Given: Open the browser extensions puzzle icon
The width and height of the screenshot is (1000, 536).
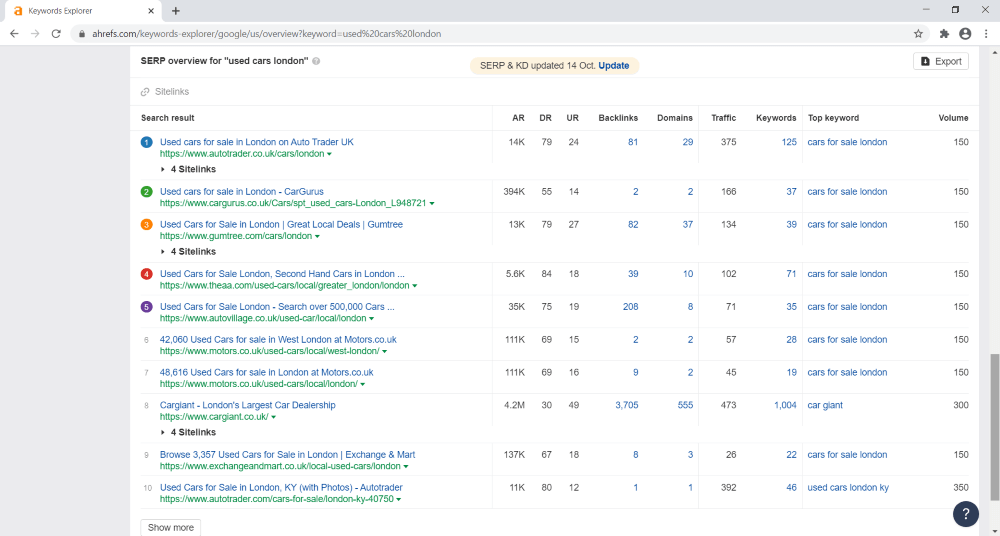Looking at the screenshot, I should click(943, 33).
